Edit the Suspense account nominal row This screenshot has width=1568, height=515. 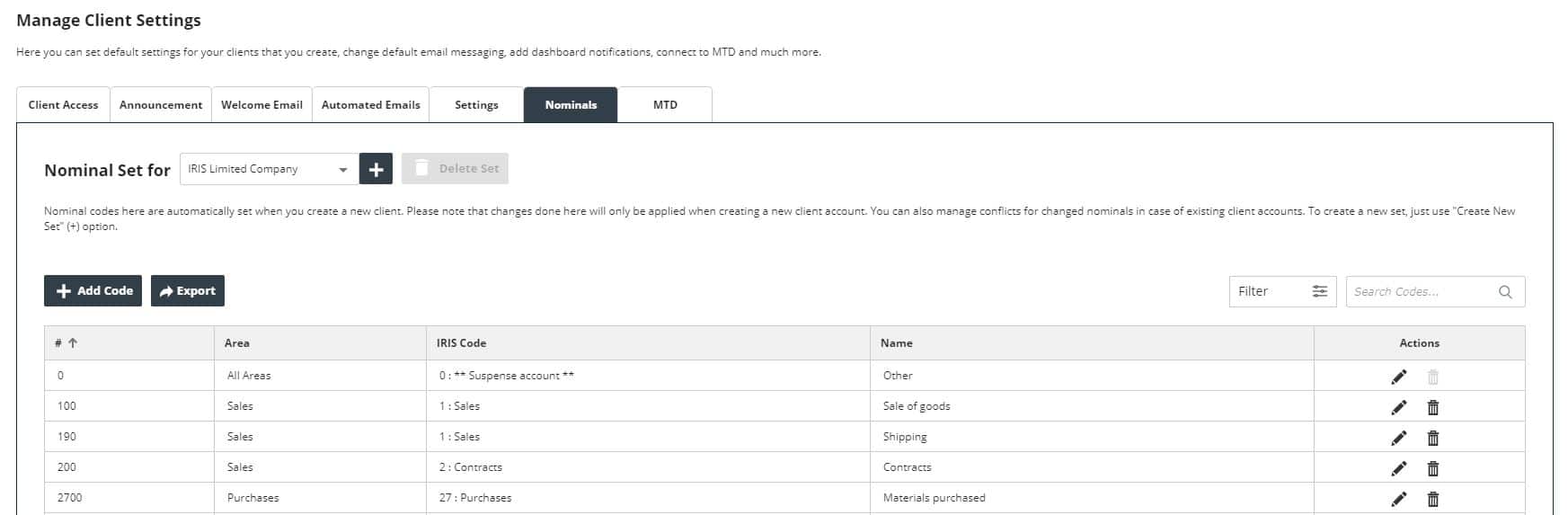pyautogui.click(x=1398, y=377)
